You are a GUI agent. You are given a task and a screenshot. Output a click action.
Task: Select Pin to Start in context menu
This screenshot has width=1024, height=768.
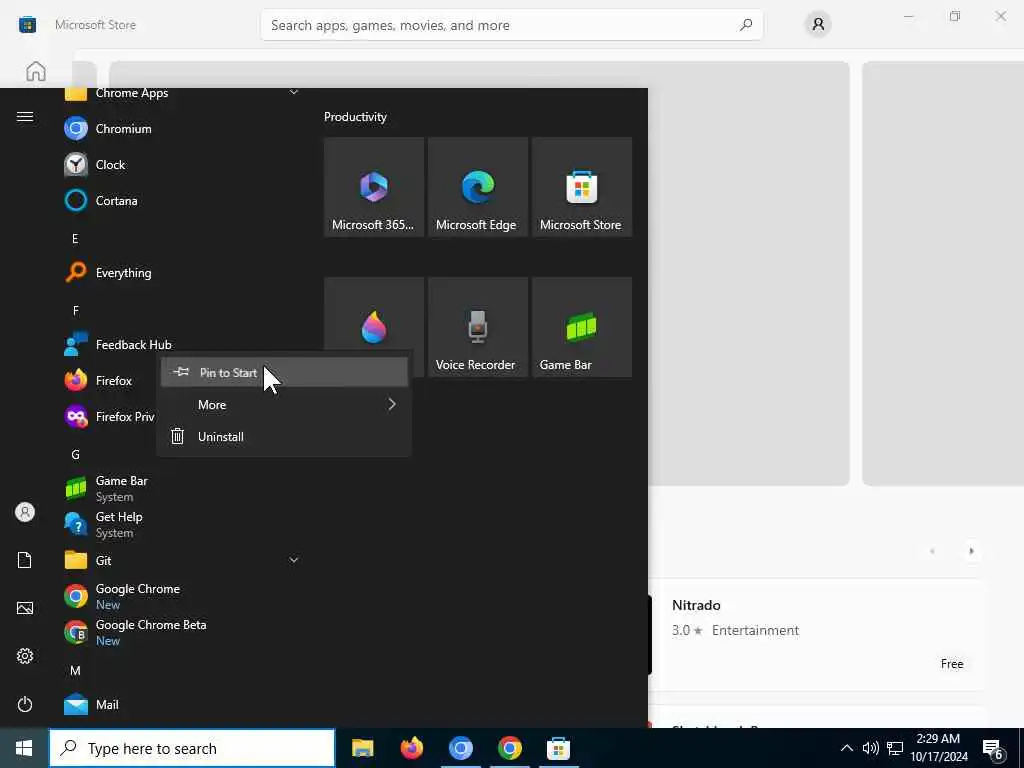click(x=284, y=372)
